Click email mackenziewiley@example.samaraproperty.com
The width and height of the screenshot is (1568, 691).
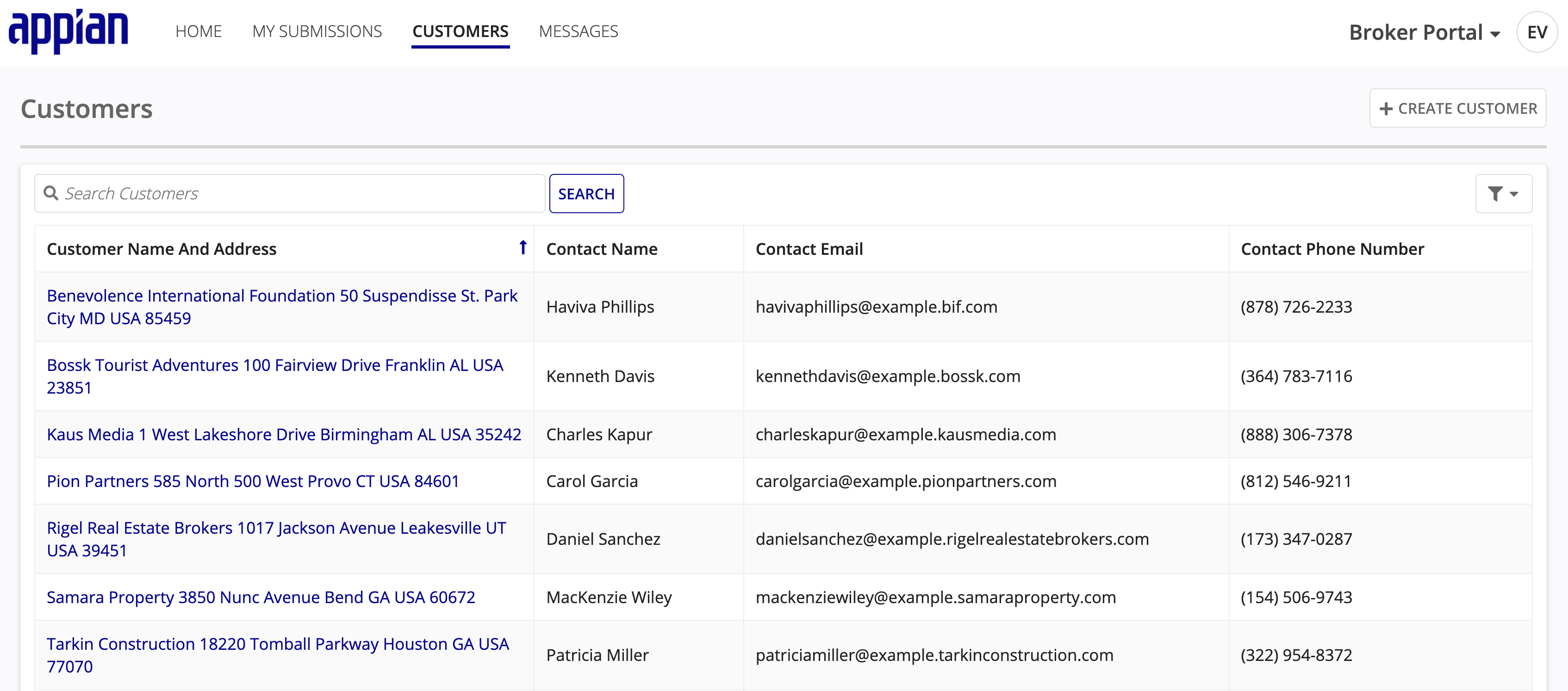935,597
